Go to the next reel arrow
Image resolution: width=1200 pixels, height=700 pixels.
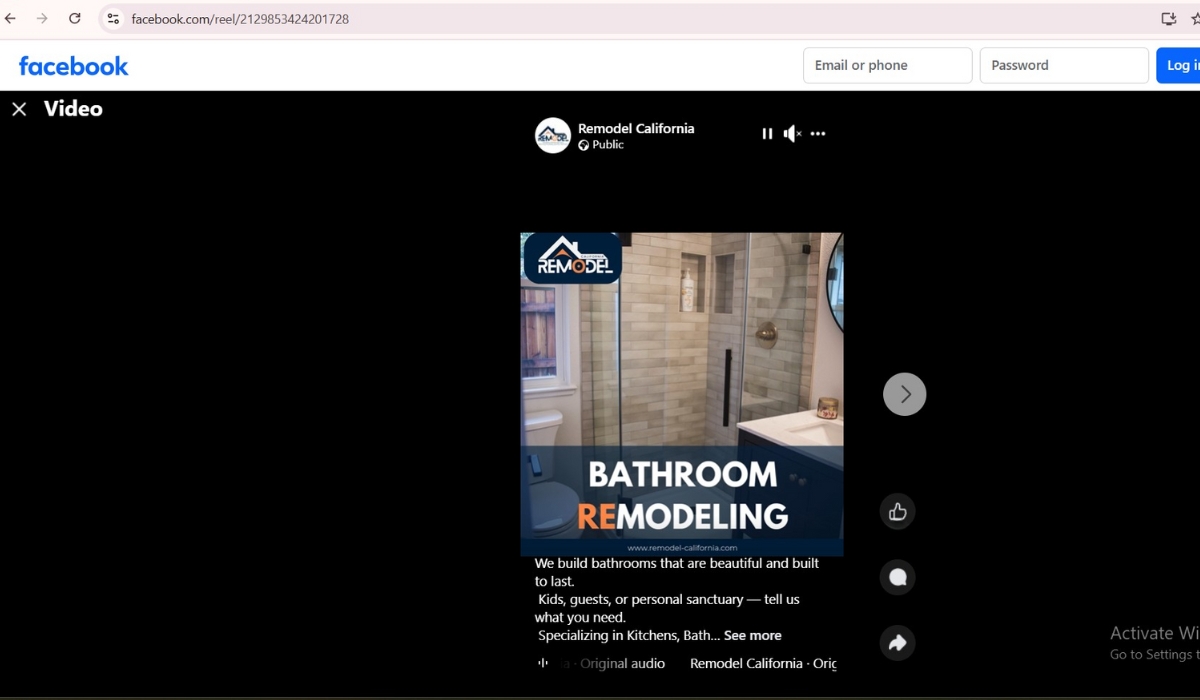tap(904, 394)
